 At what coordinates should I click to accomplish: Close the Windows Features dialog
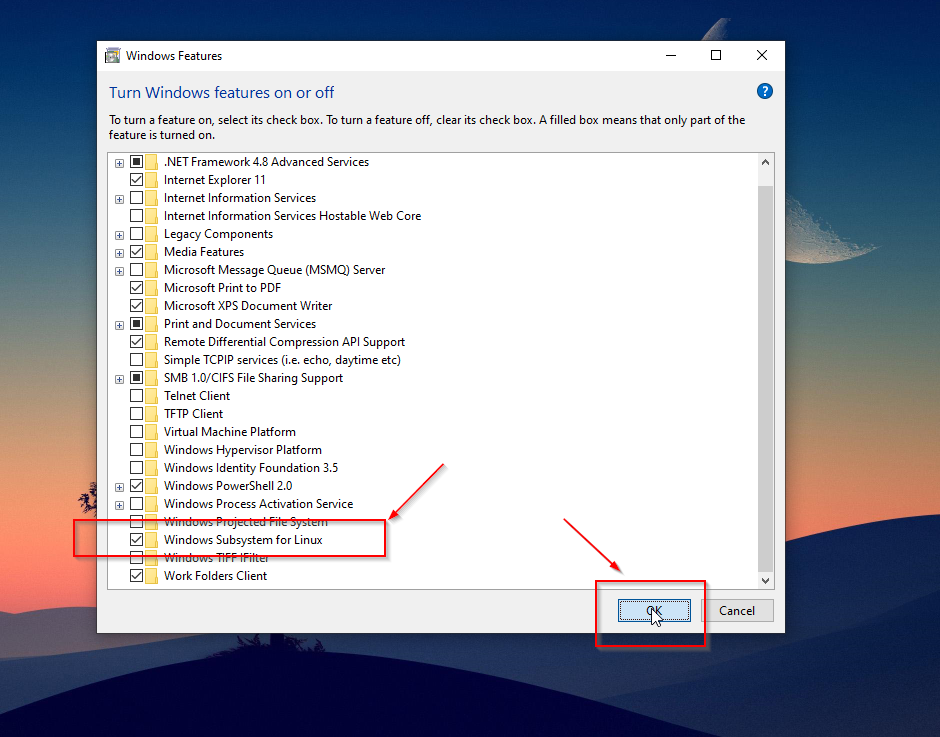point(761,55)
